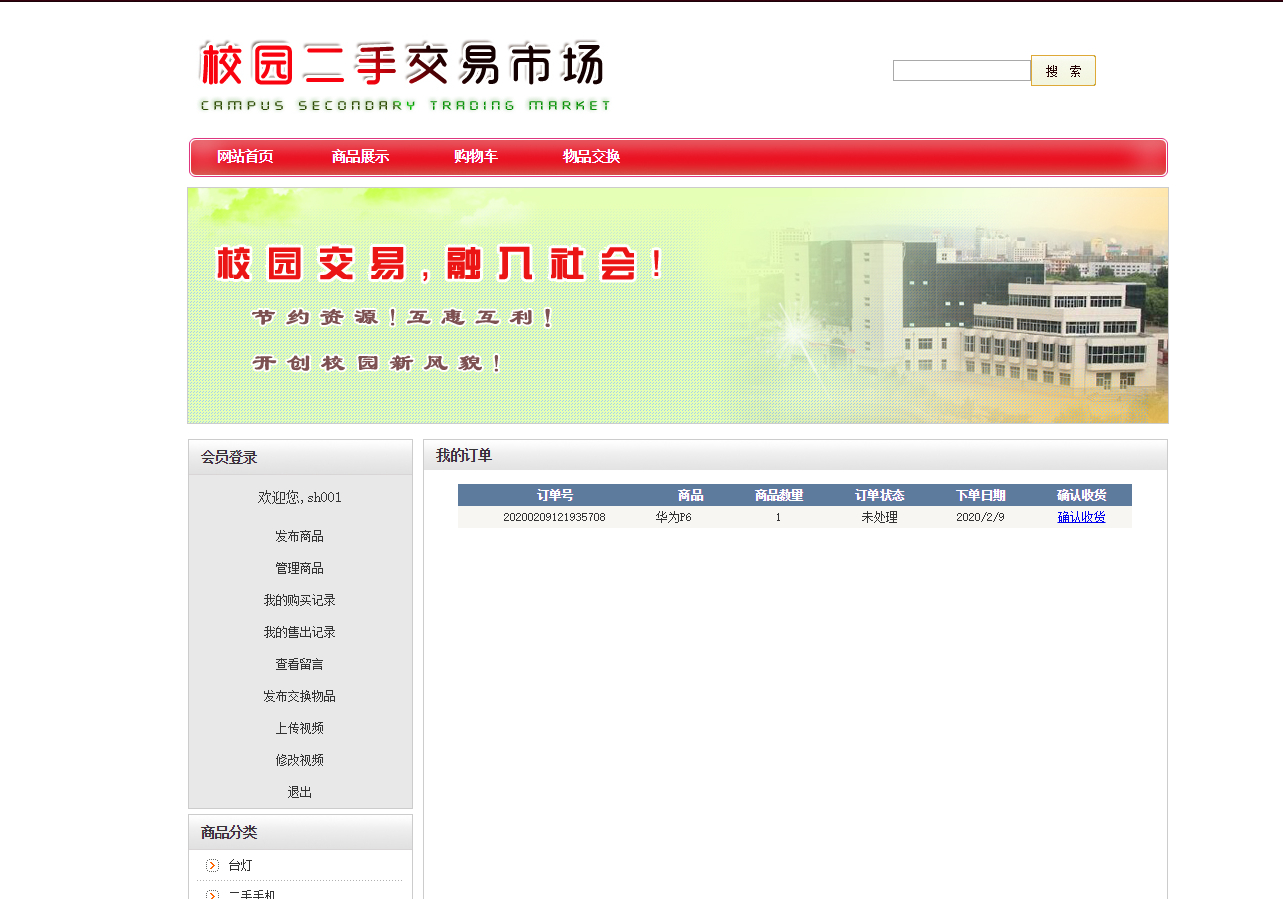
Task: View 我的购买记录
Action: 300,600
